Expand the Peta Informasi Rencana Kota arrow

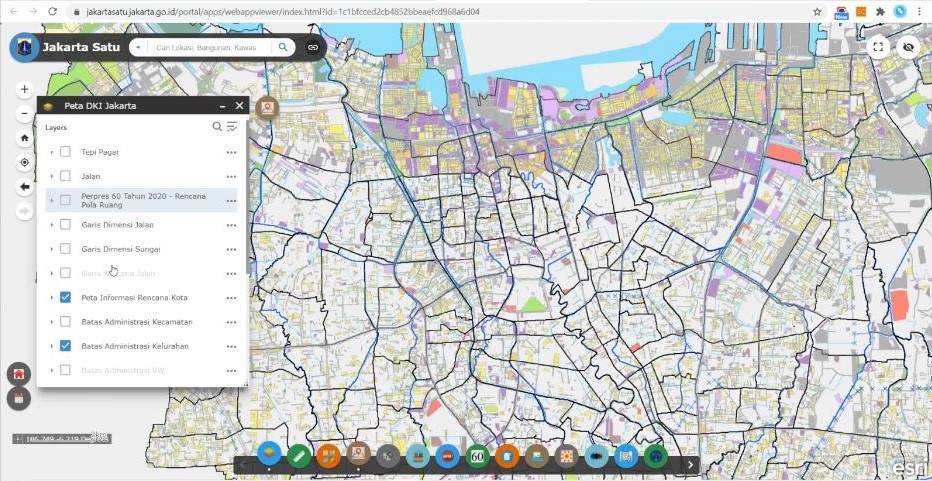tap(52, 298)
